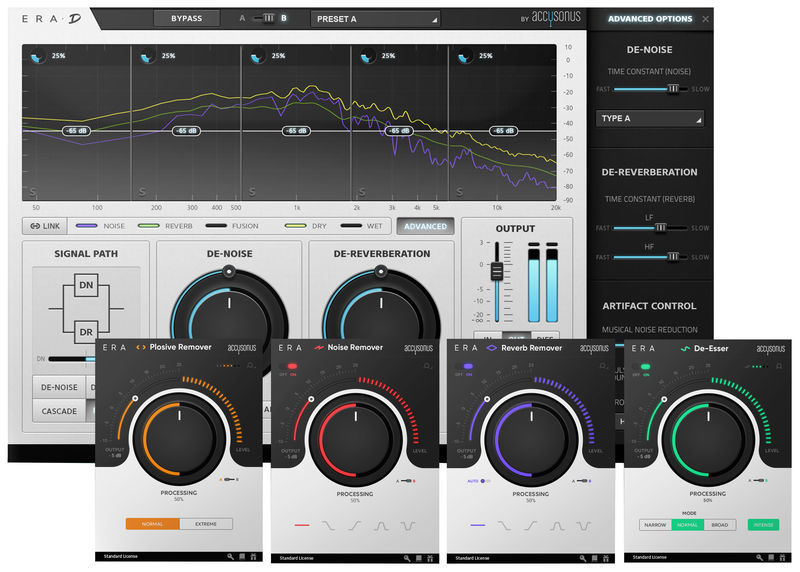Open the Preset A dropdown
This screenshot has height=572, width=800.
(x=376, y=19)
